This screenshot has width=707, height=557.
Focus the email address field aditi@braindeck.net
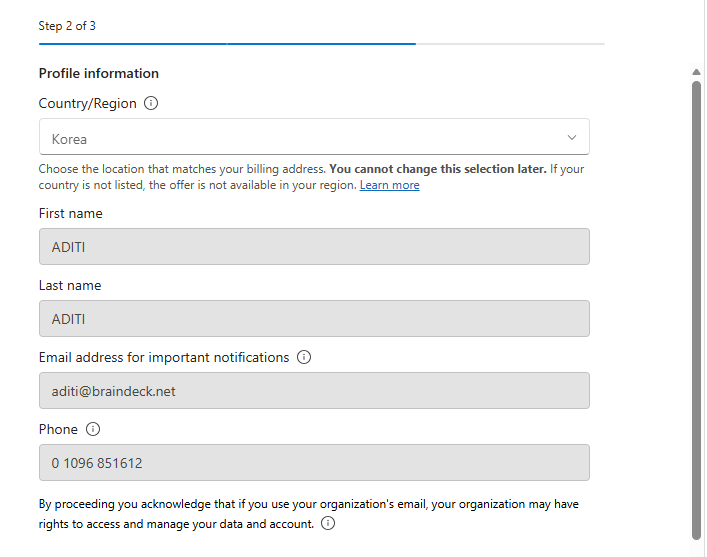coord(314,391)
